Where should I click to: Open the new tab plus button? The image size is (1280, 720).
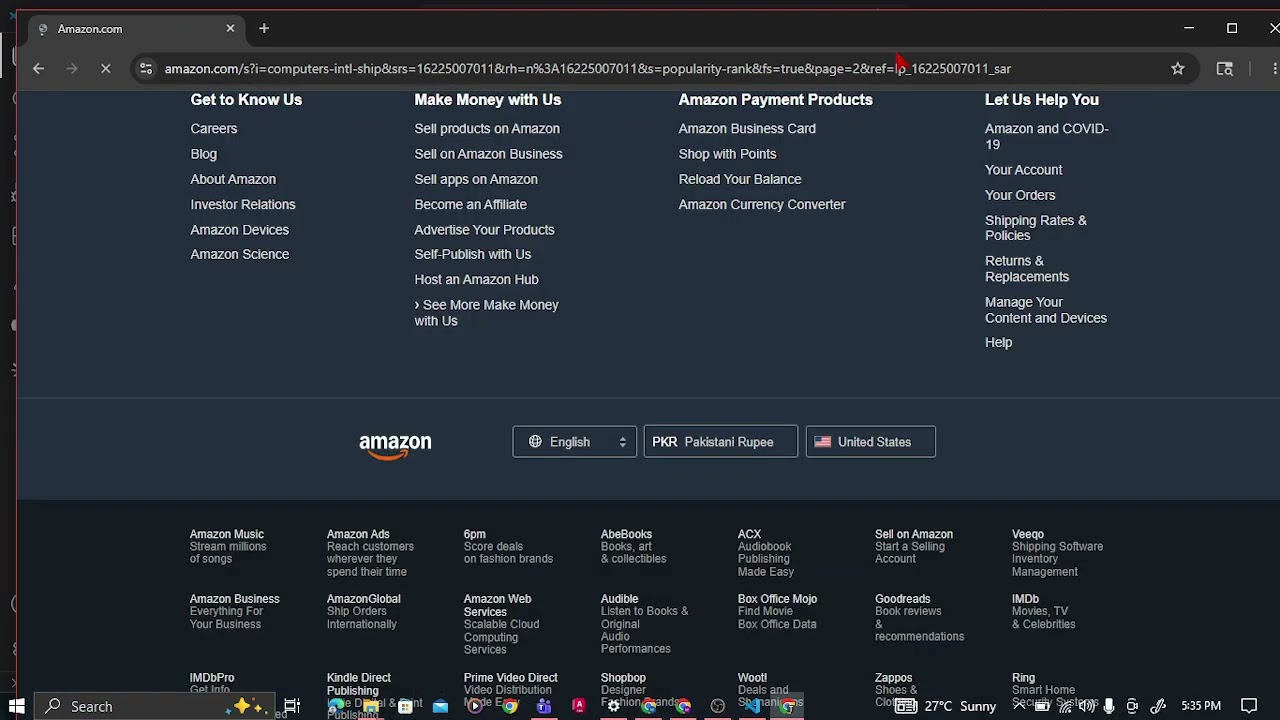point(264,28)
